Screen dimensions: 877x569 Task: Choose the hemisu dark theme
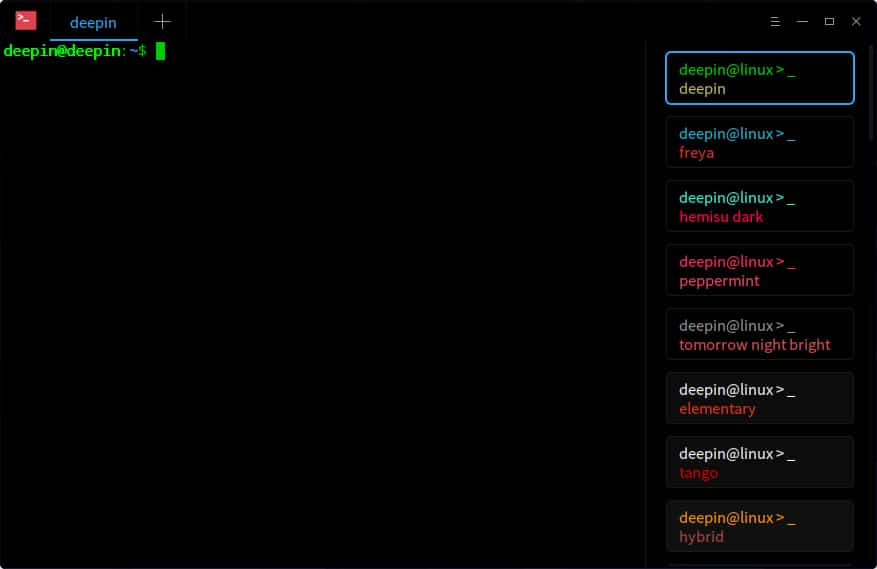pyautogui.click(x=760, y=206)
